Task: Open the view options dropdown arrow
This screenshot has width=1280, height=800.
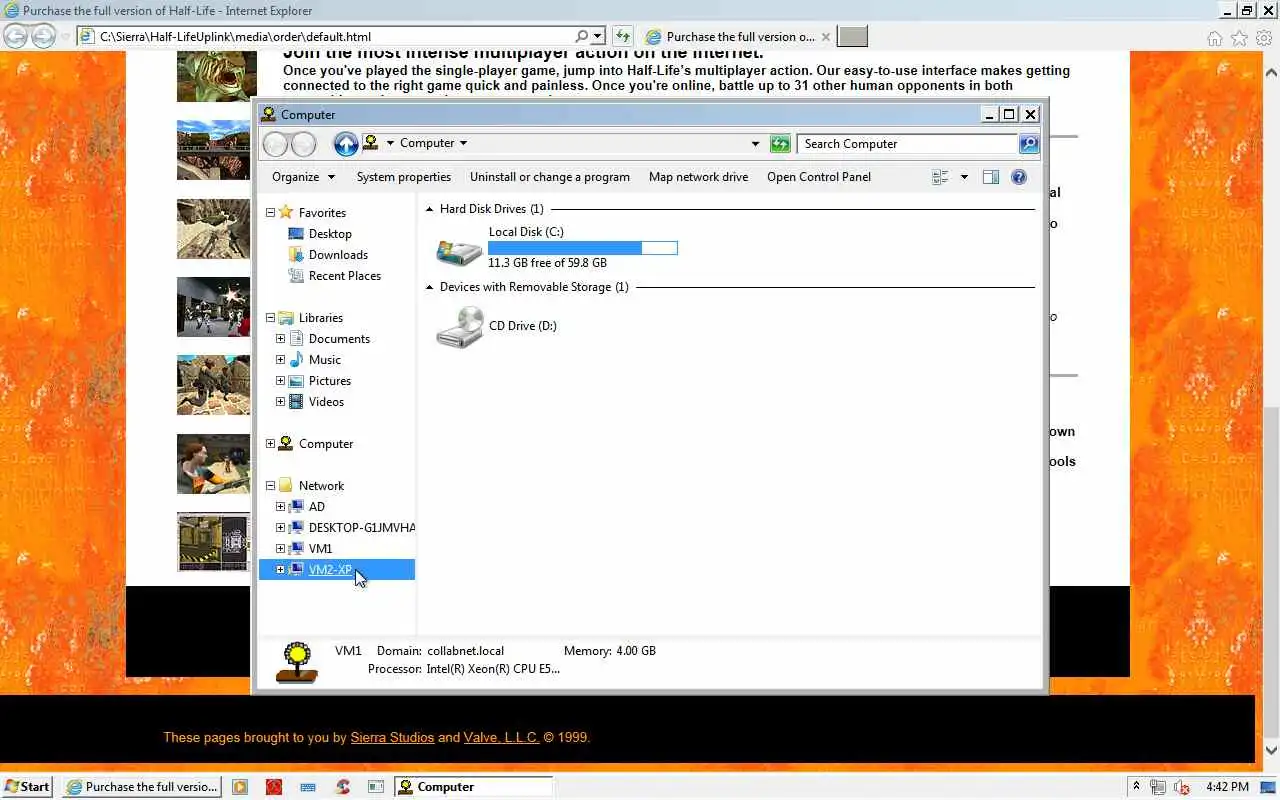Action: click(x=964, y=177)
